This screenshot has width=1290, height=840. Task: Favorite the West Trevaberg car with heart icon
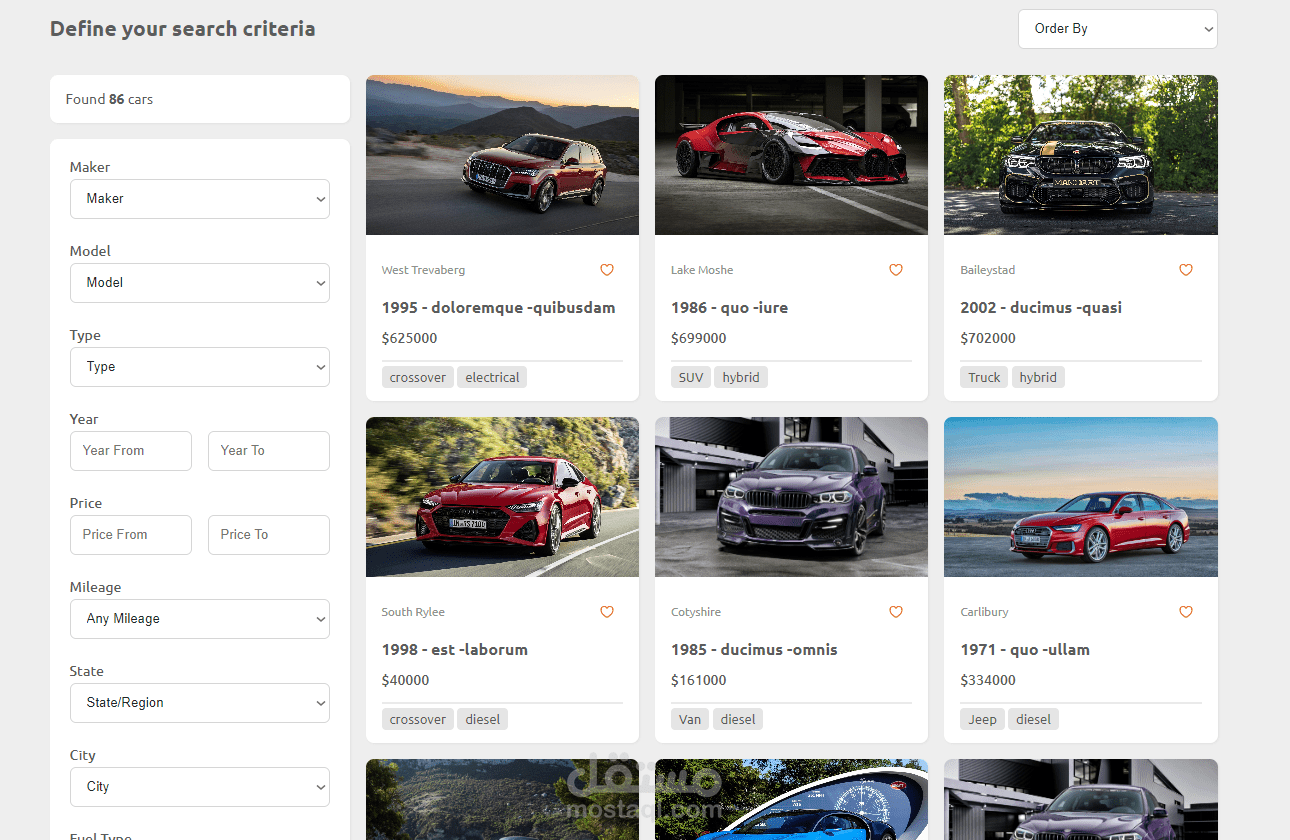[607, 270]
